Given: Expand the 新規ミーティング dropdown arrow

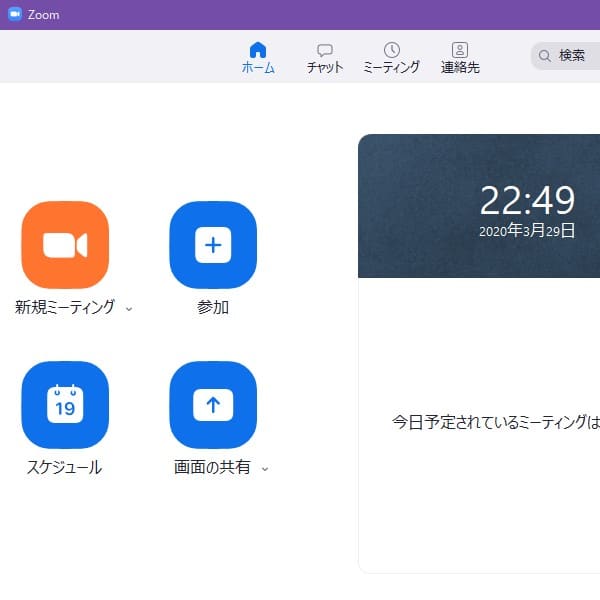Looking at the screenshot, I should click(x=129, y=308).
